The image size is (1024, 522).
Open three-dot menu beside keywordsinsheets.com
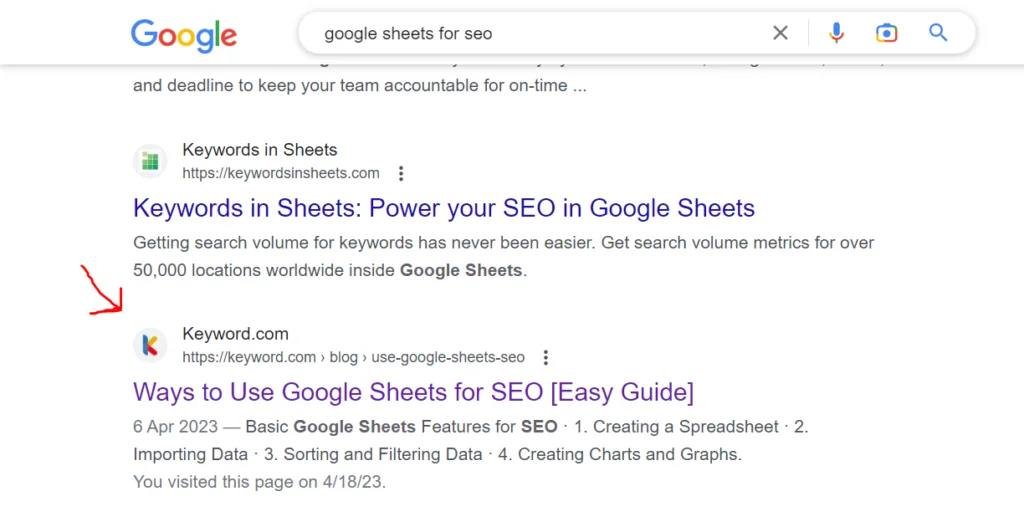[x=401, y=174]
